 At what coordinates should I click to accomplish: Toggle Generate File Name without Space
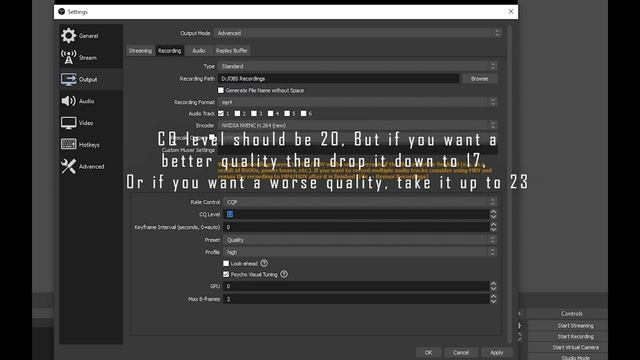click(x=221, y=90)
